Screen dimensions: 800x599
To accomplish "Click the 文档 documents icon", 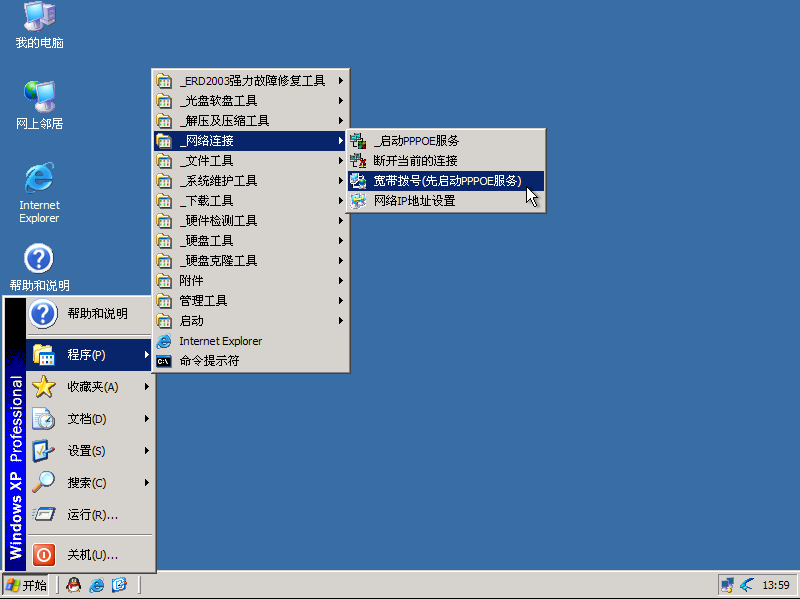I will pyautogui.click(x=44, y=419).
